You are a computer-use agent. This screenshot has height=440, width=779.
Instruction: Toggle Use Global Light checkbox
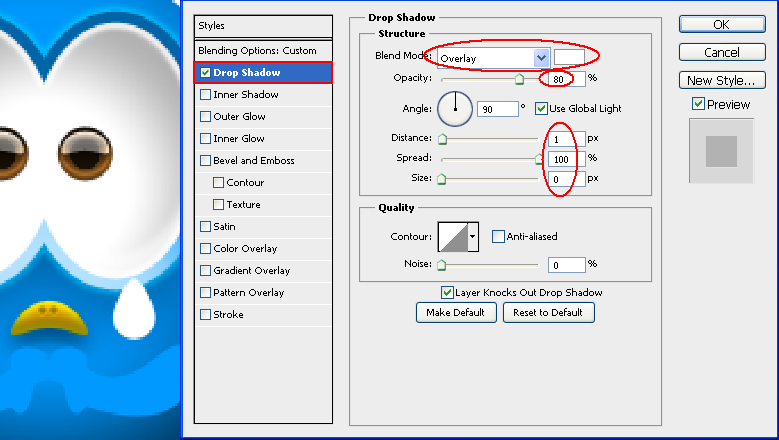coord(541,108)
